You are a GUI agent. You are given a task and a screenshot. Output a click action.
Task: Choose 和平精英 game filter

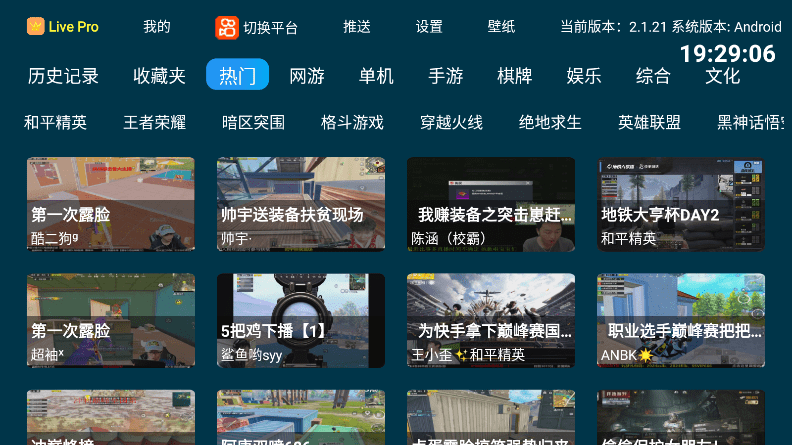pos(55,122)
